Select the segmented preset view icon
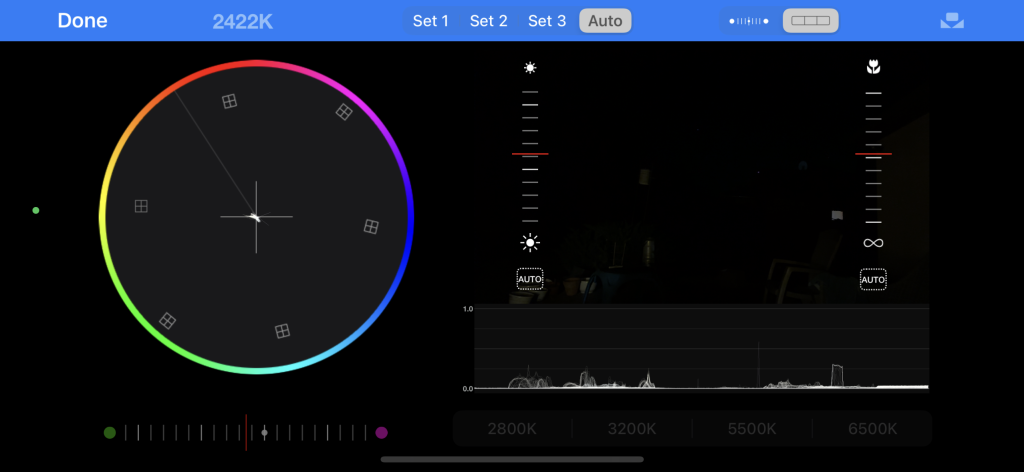Viewport: 1024px width, 472px height. (x=810, y=21)
